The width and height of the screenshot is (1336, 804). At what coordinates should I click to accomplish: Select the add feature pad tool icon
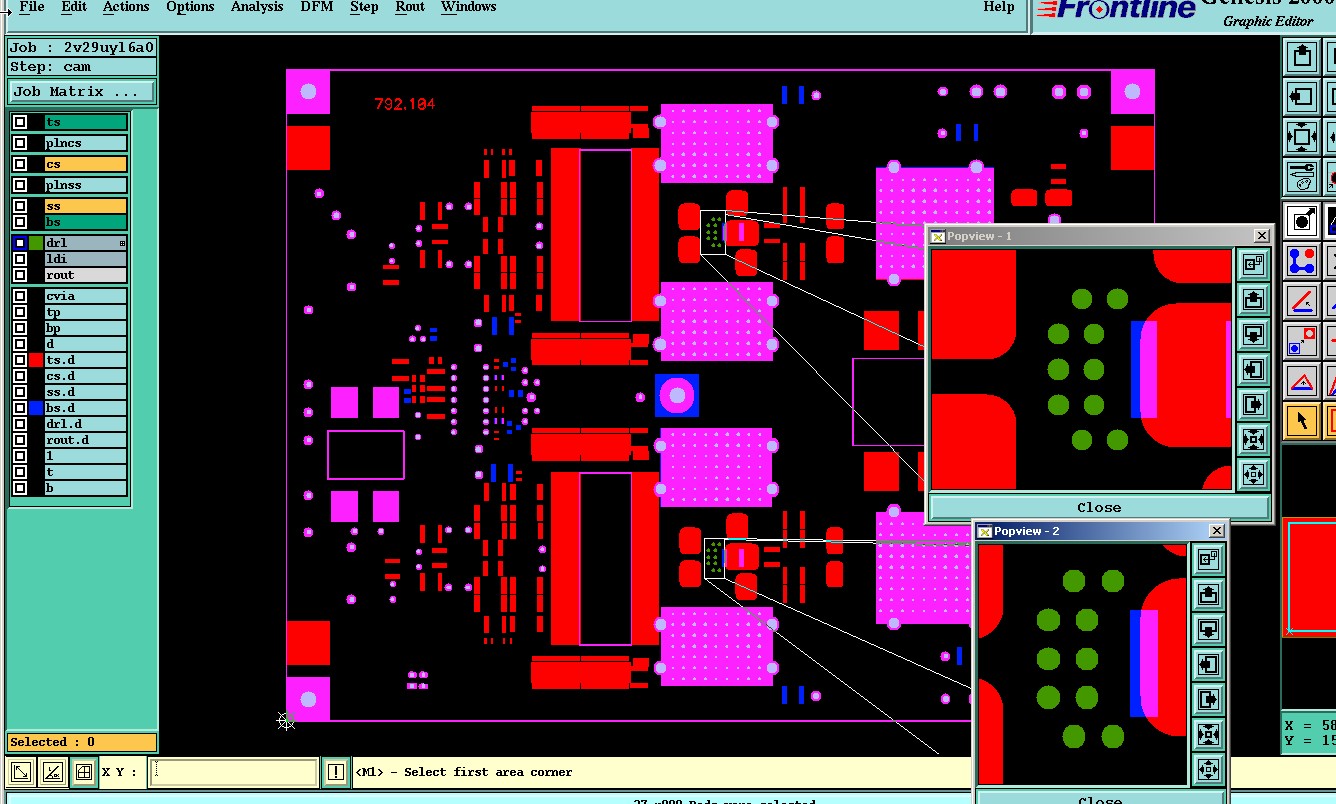coord(1302,220)
